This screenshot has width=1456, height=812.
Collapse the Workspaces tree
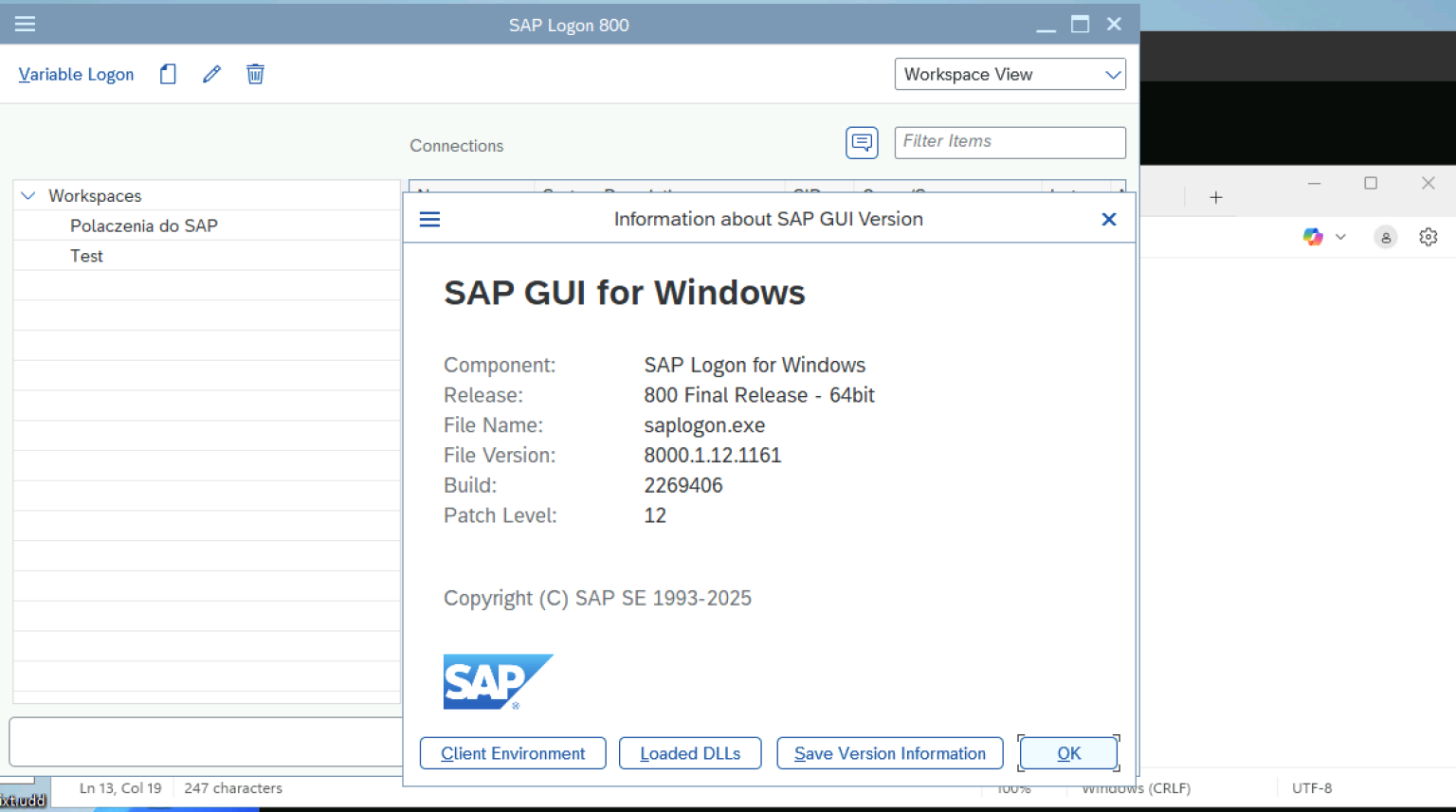(27, 195)
